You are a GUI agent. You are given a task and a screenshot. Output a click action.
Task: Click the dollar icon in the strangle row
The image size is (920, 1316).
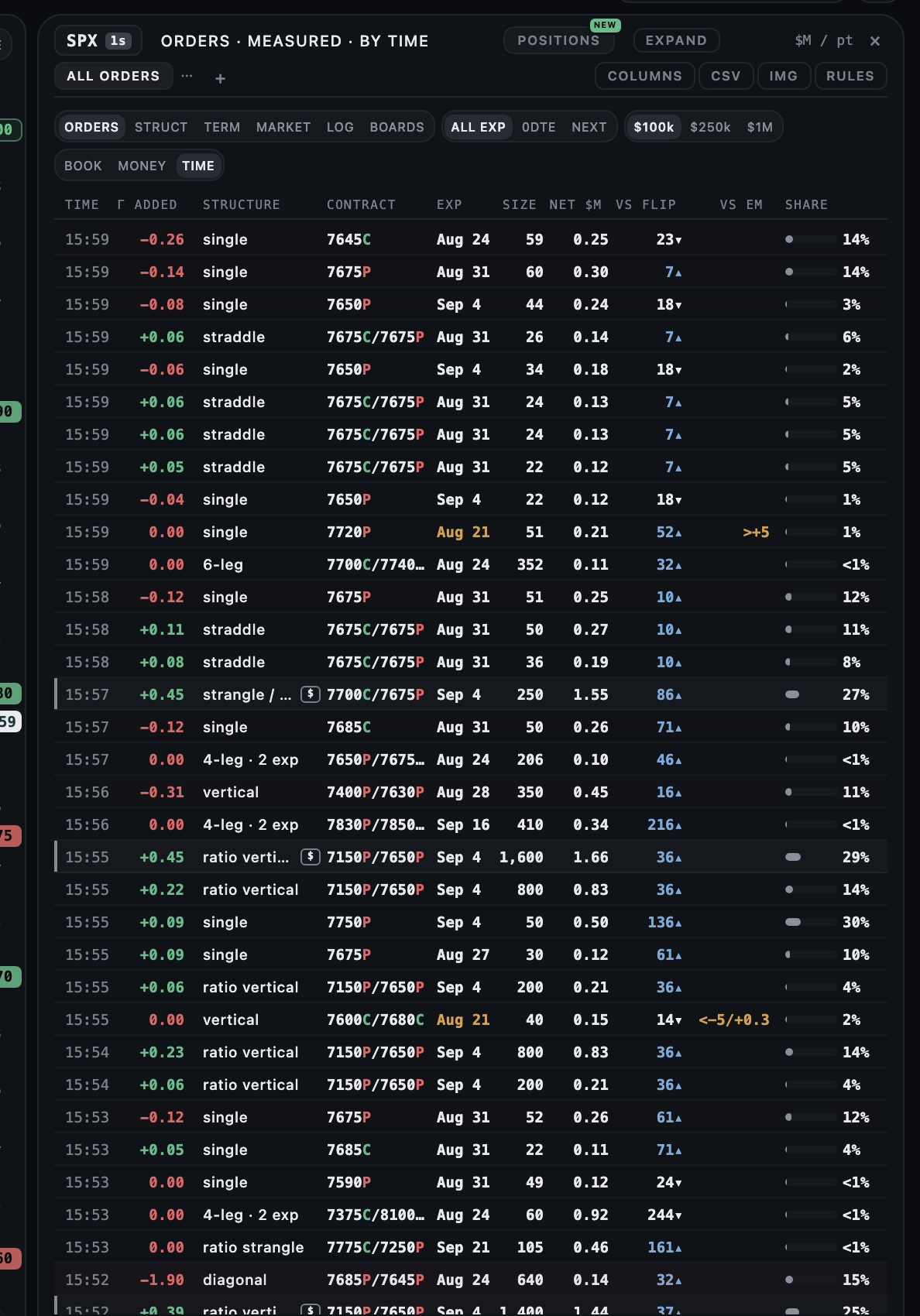(310, 694)
